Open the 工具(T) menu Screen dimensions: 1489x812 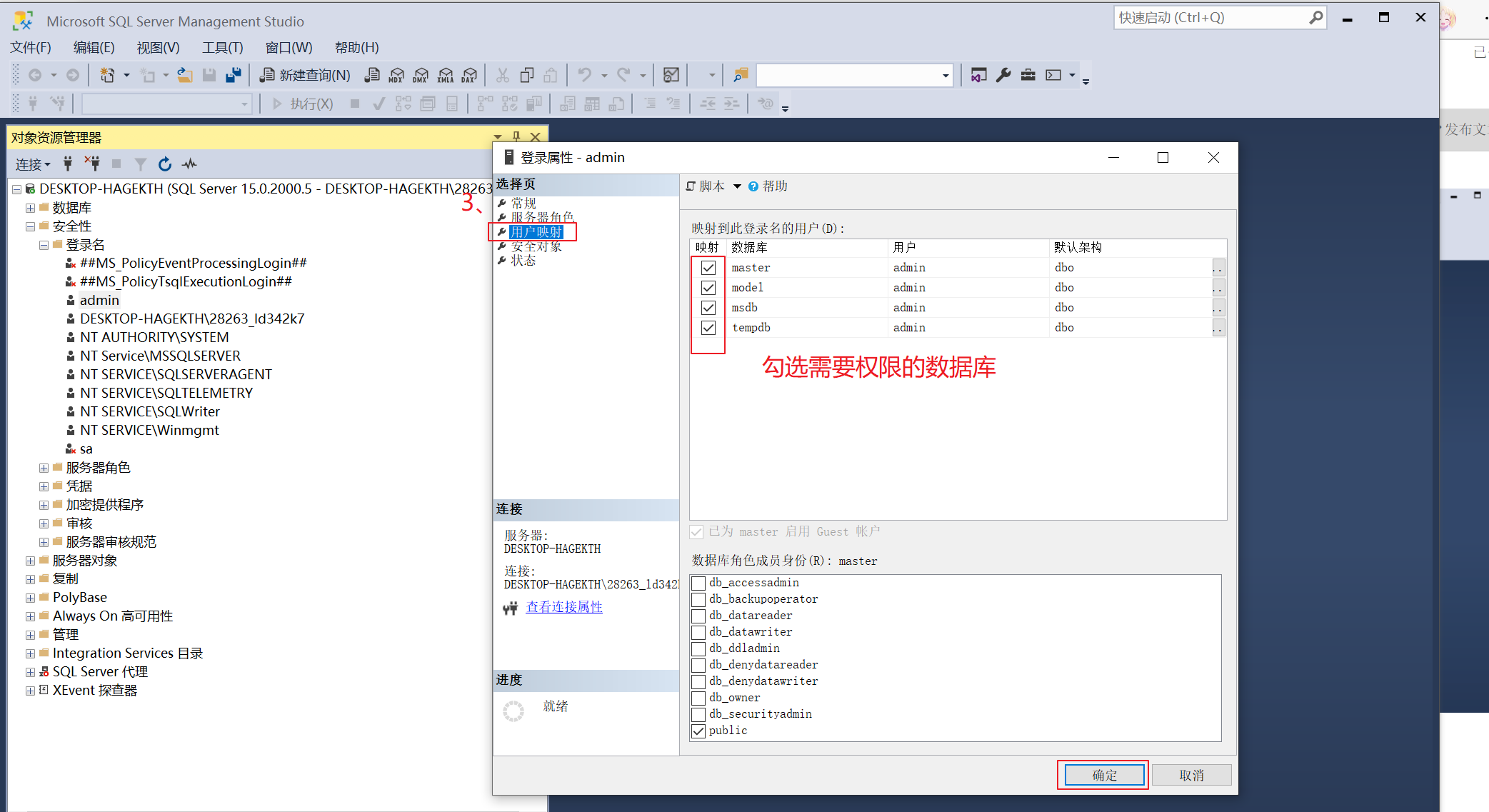pyautogui.click(x=222, y=47)
